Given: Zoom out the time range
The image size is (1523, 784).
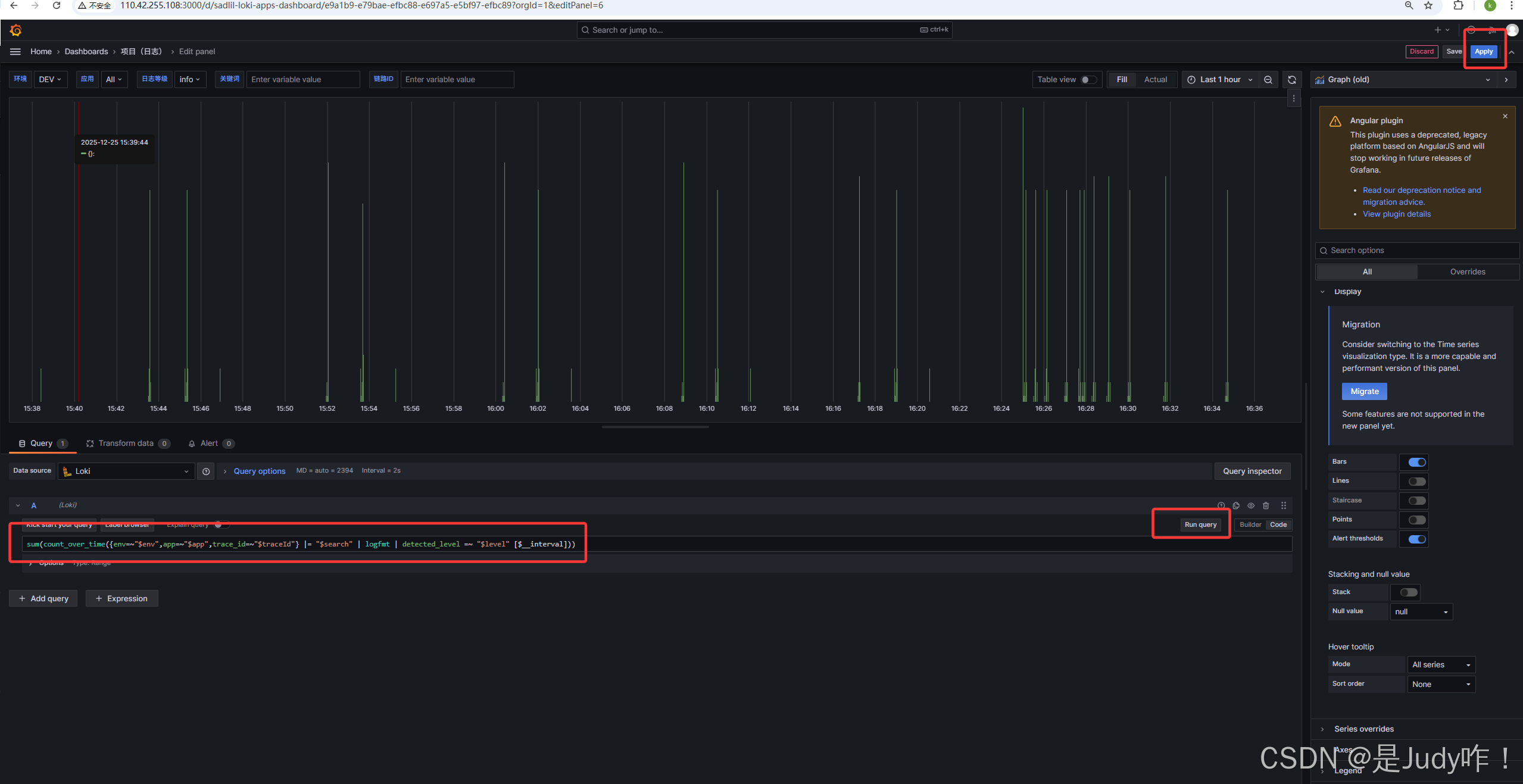Looking at the screenshot, I should coord(1268,80).
